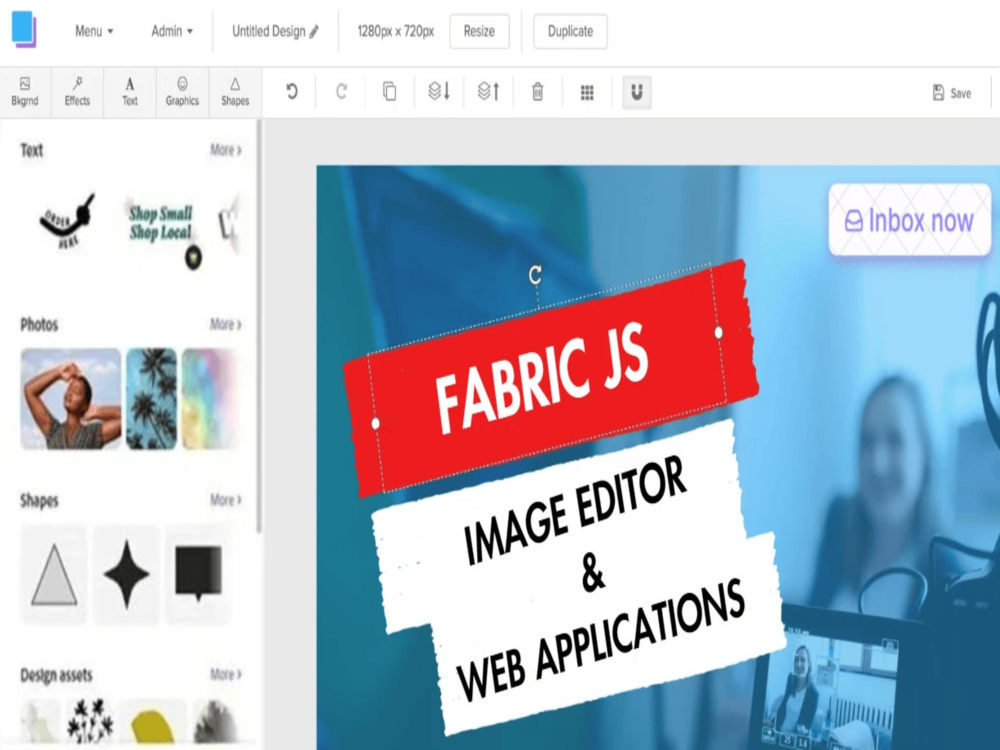Open the Admin dropdown
The height and width of the screenshot is (750, 1000).
172,31
